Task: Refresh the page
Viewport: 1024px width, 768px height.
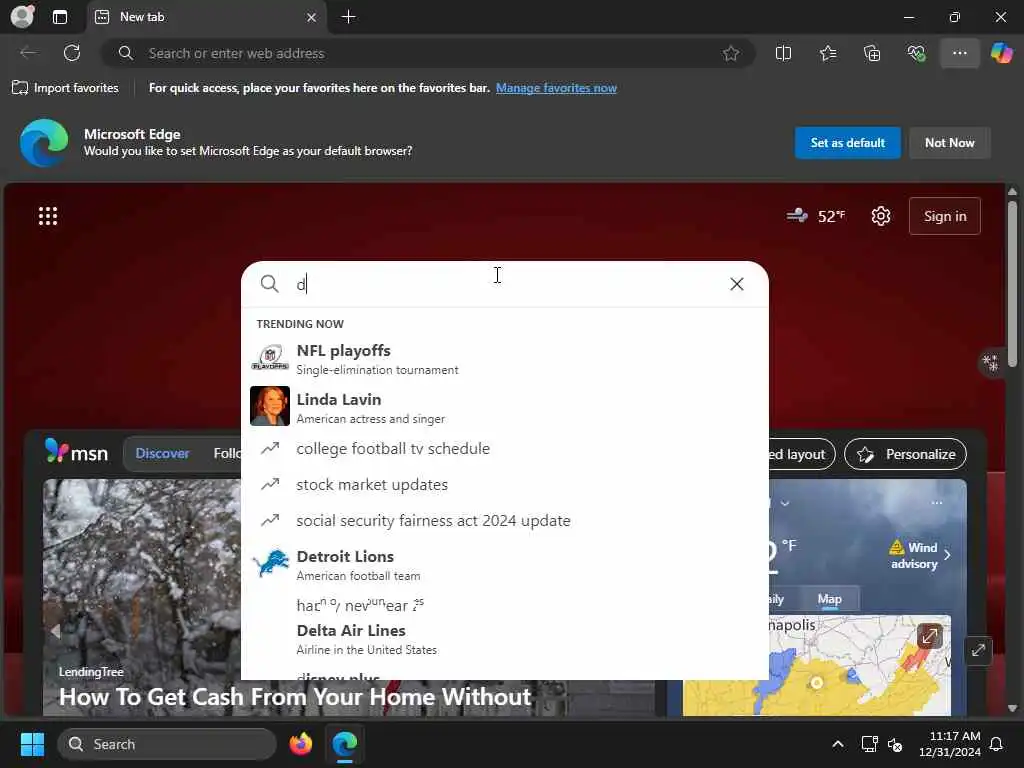Action: pos(72,53)
